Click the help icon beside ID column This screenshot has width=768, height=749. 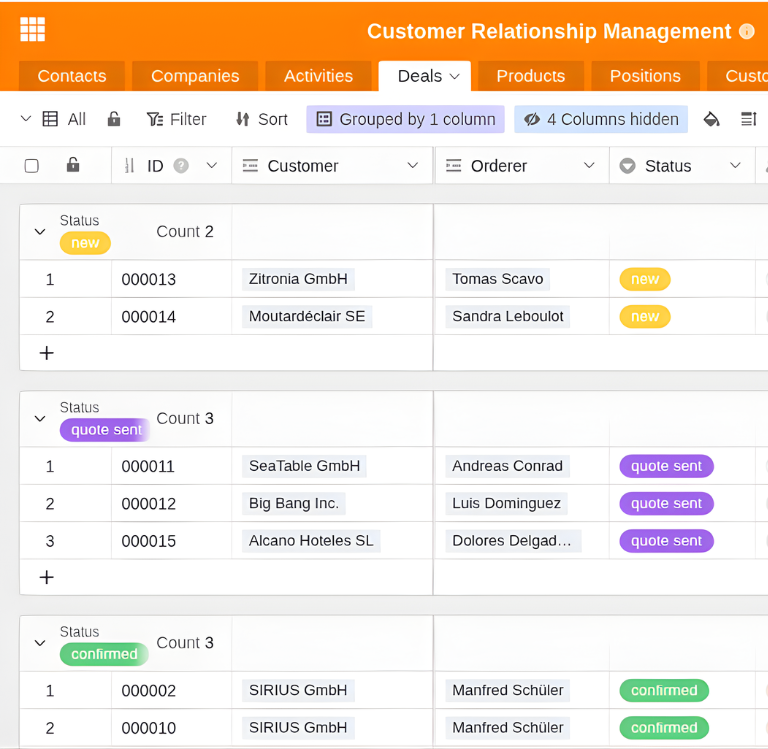(181, 166)
